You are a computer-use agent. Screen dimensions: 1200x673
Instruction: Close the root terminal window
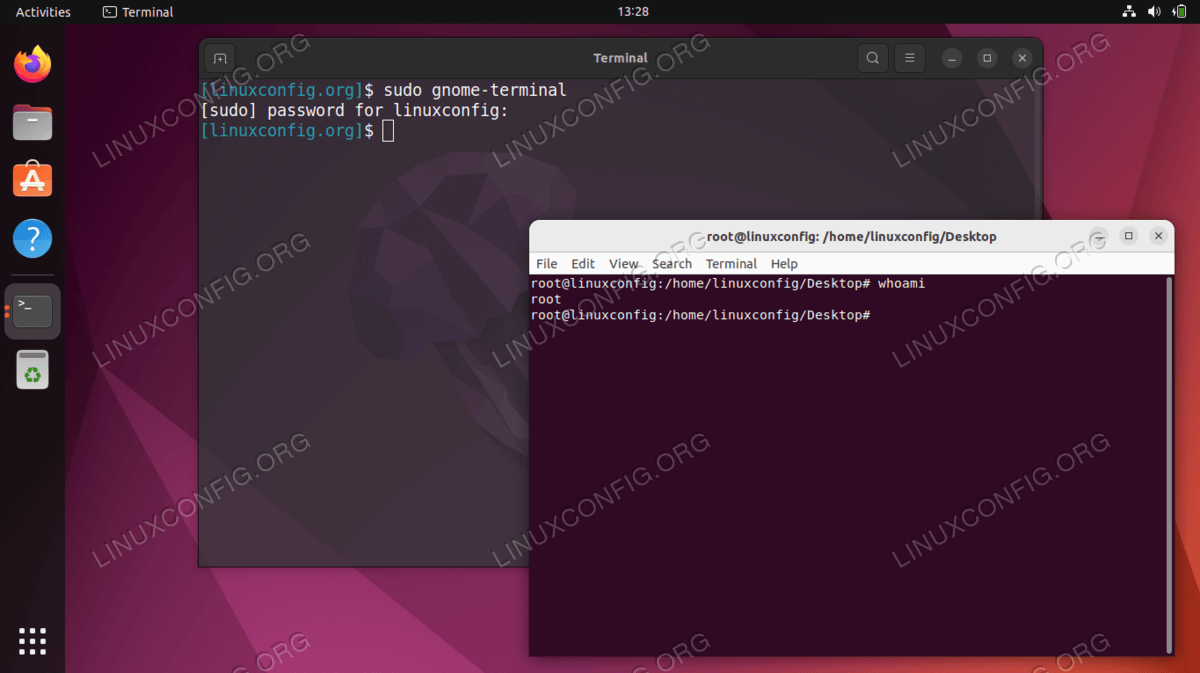[x=1158, y=236]
